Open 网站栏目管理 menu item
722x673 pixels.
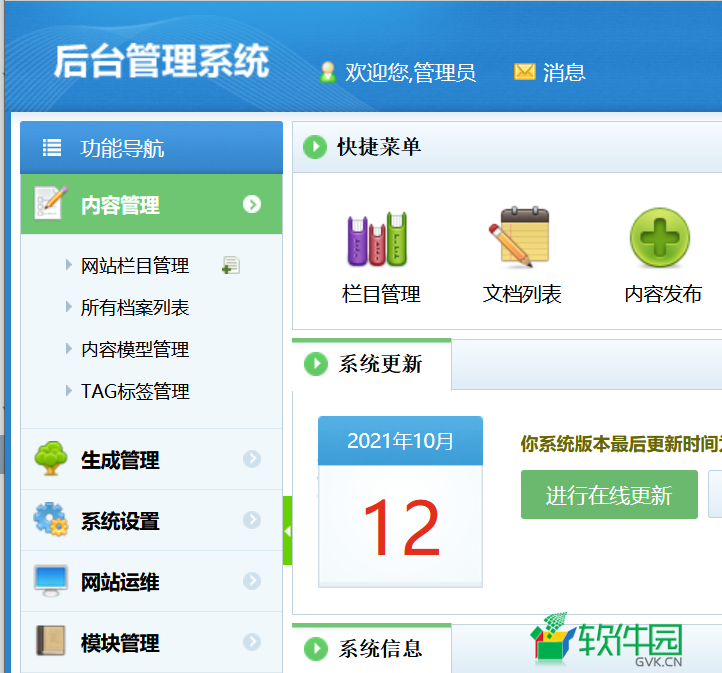pyautogui.click(x=135, y=266)
